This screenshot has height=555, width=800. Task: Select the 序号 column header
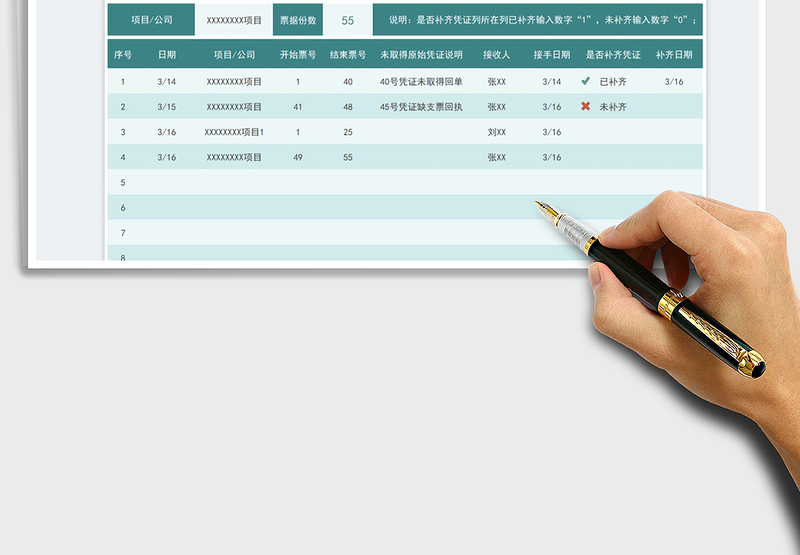[x=123, y=55]
